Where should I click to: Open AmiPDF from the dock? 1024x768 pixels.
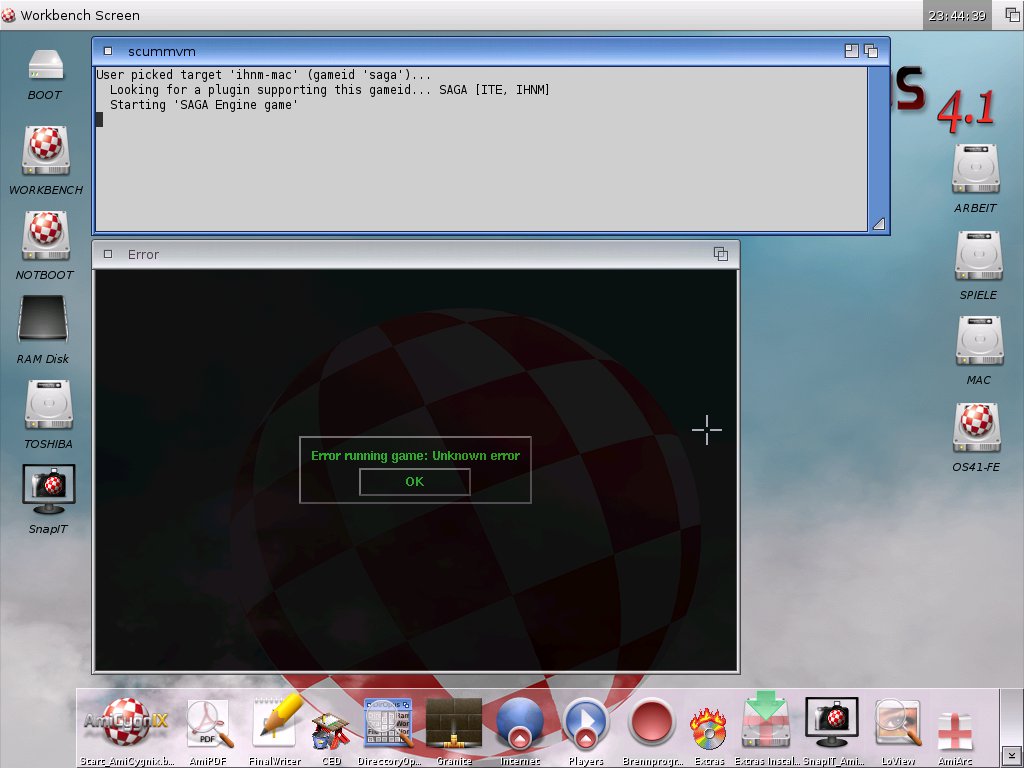[x=209, y=724]
